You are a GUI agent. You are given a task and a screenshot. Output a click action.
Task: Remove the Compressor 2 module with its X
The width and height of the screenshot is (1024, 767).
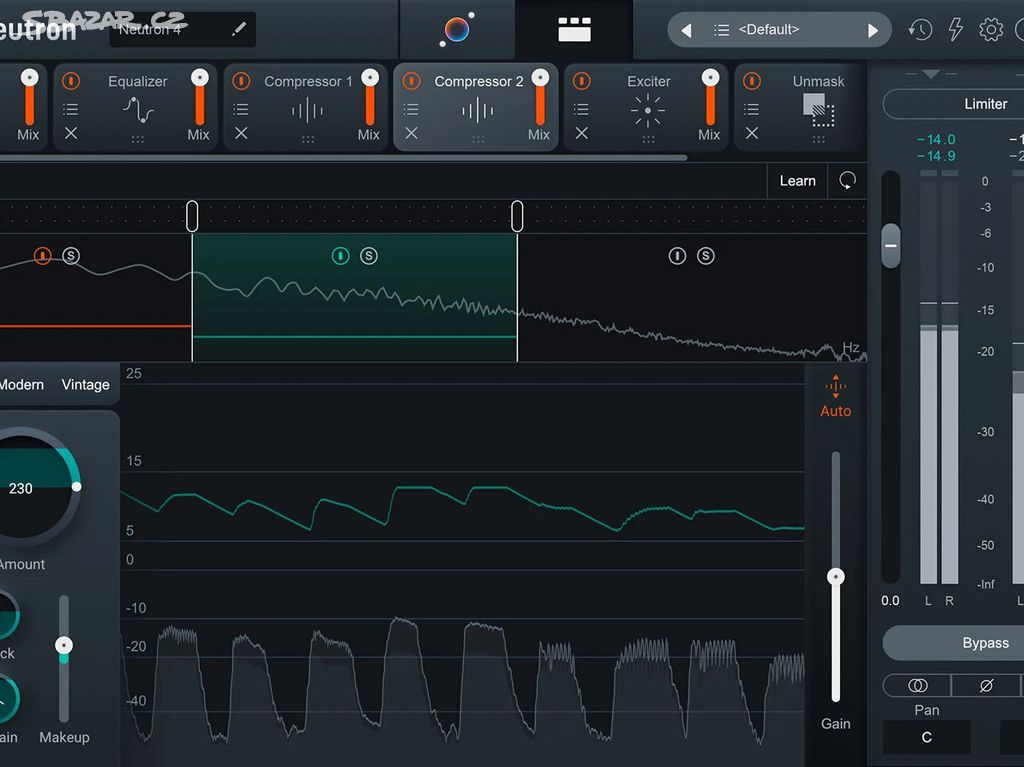(x=411, y=133)
